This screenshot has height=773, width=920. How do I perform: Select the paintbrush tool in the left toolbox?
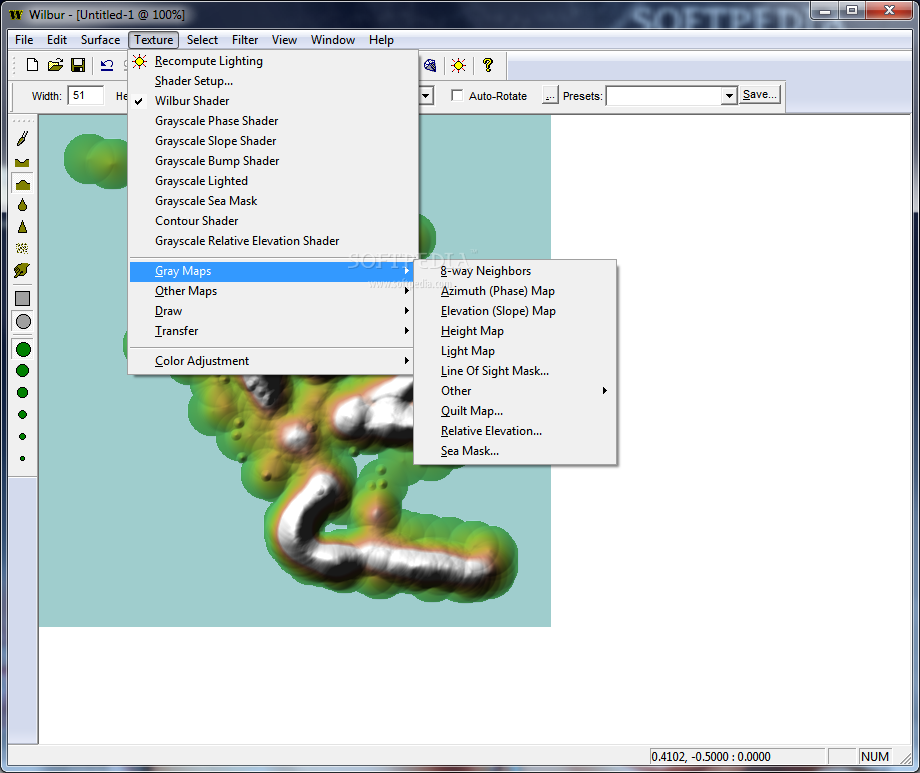click(23, 139)
